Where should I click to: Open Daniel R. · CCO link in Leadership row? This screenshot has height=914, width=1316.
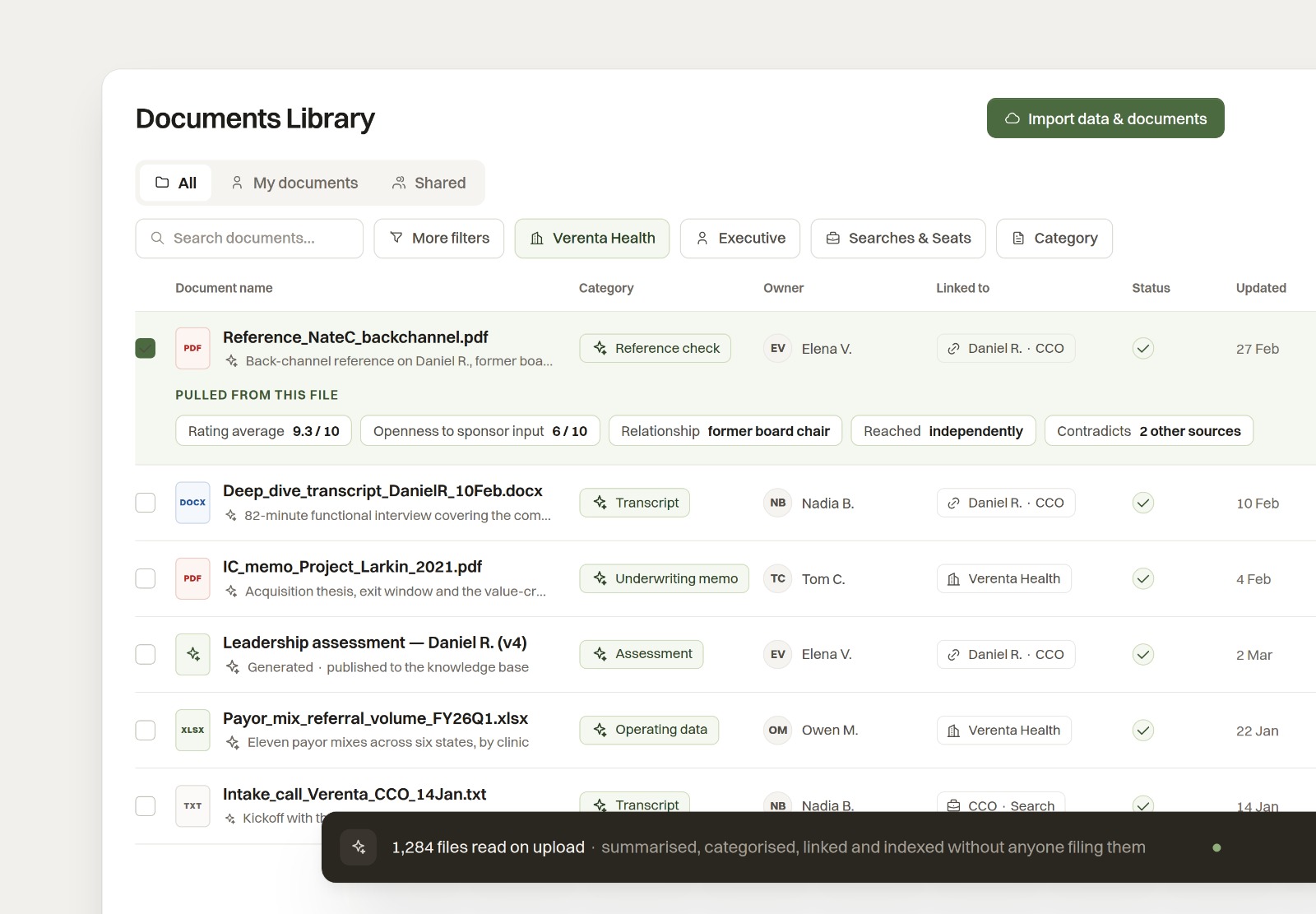coord(1006,654)
